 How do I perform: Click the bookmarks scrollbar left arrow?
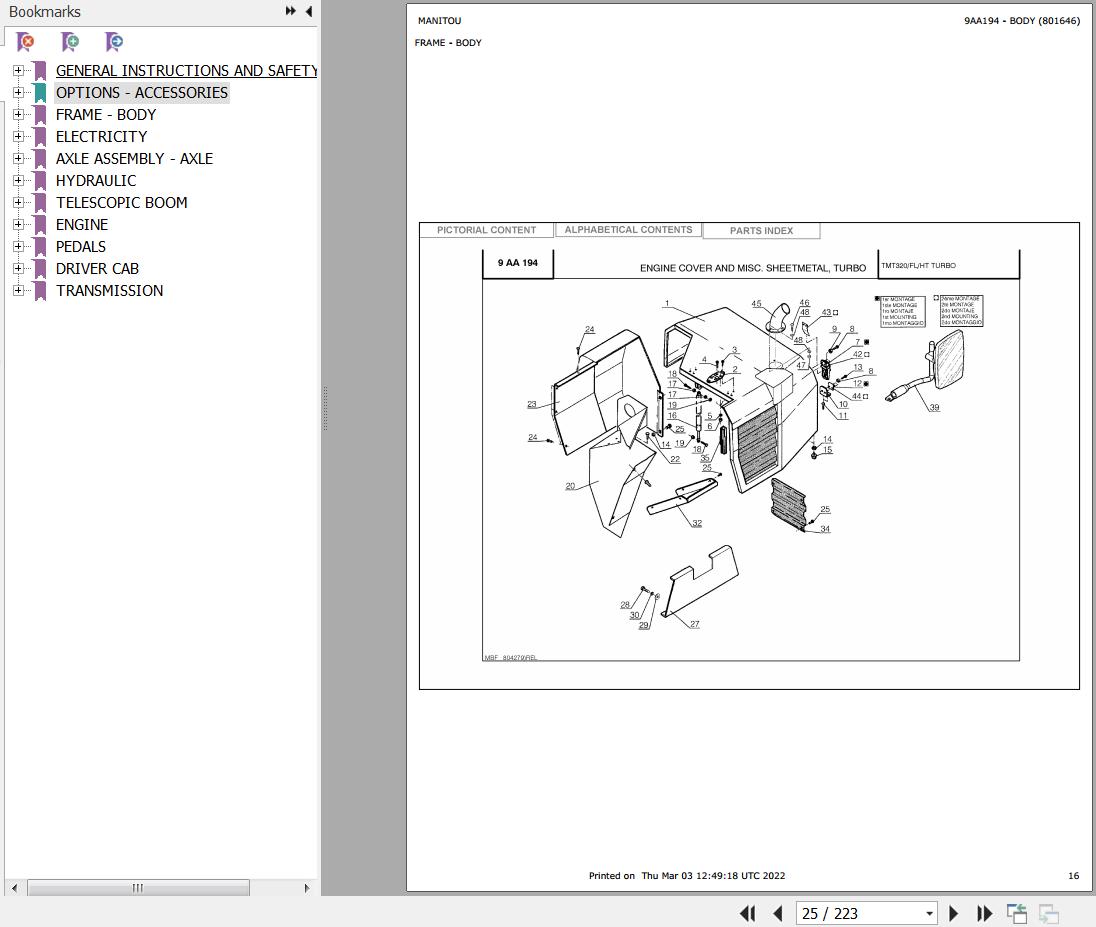tap(14, 888)
